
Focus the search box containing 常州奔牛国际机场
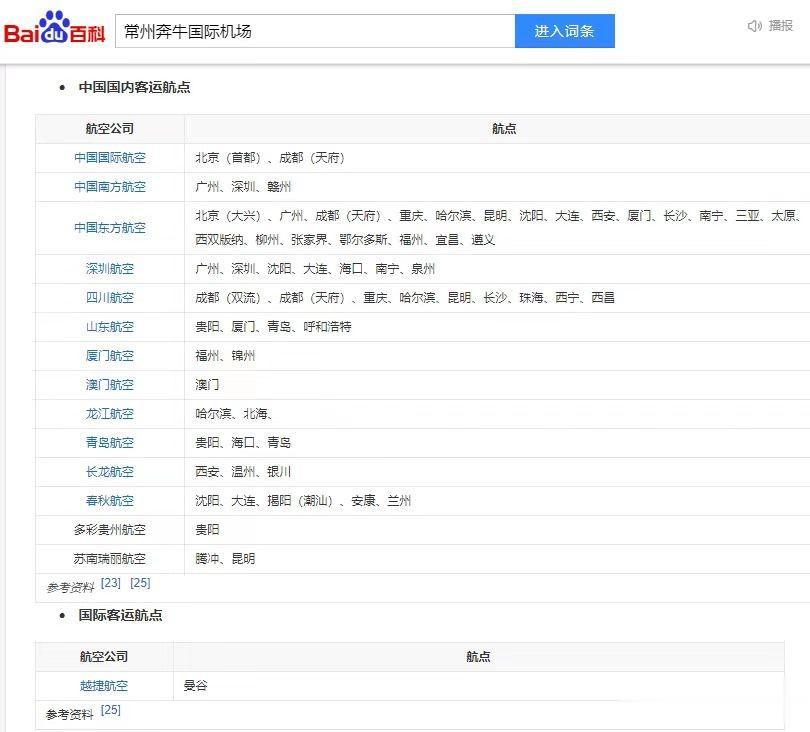315,32
